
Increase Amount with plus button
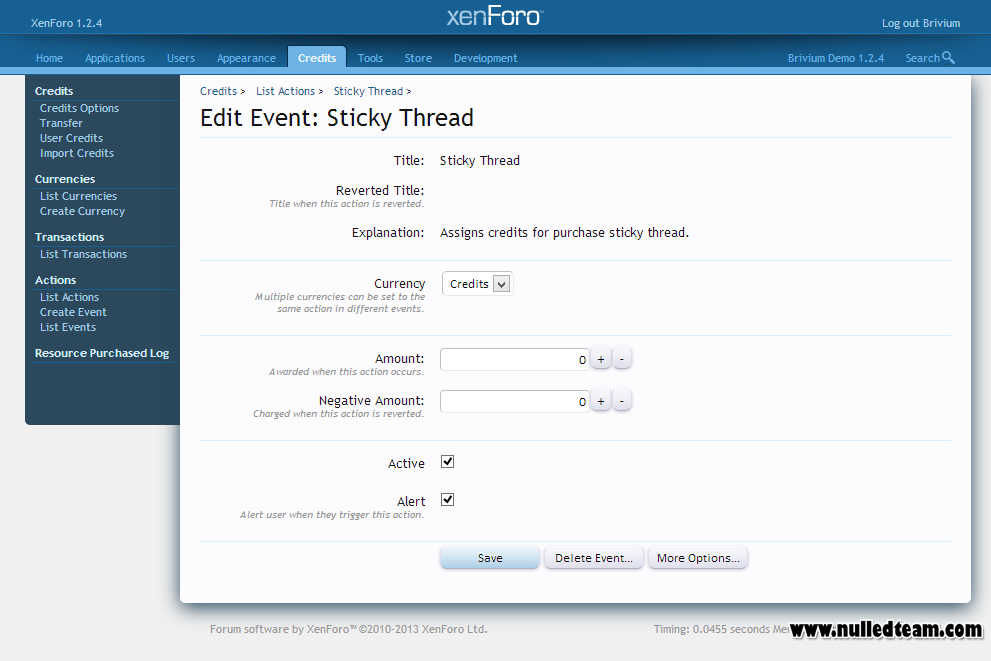[600, 359]
